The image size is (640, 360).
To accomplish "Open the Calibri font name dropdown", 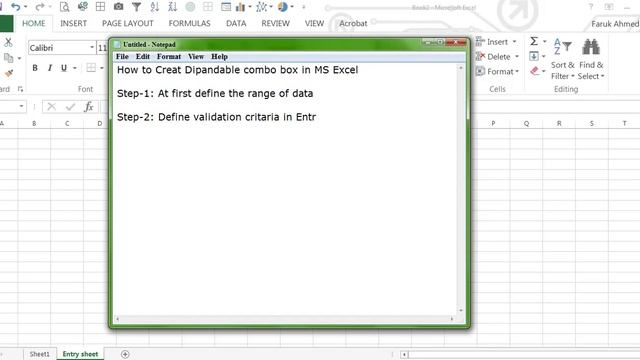I will click(92, 48).
